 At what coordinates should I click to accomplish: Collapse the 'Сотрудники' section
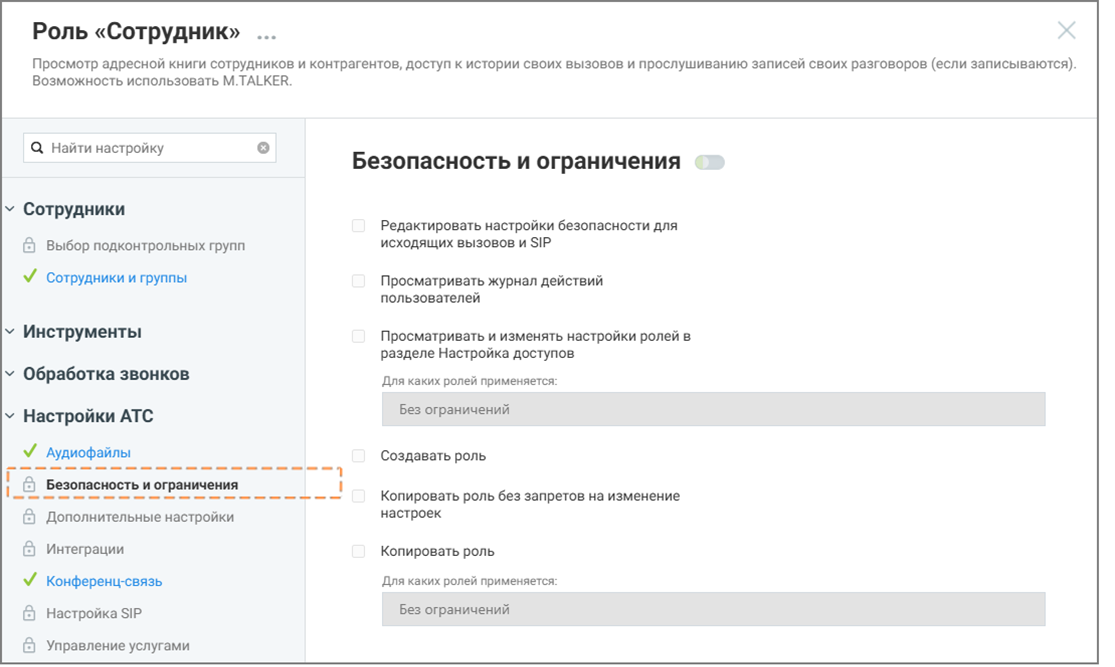pyautogui.click(x=10, y=209)
